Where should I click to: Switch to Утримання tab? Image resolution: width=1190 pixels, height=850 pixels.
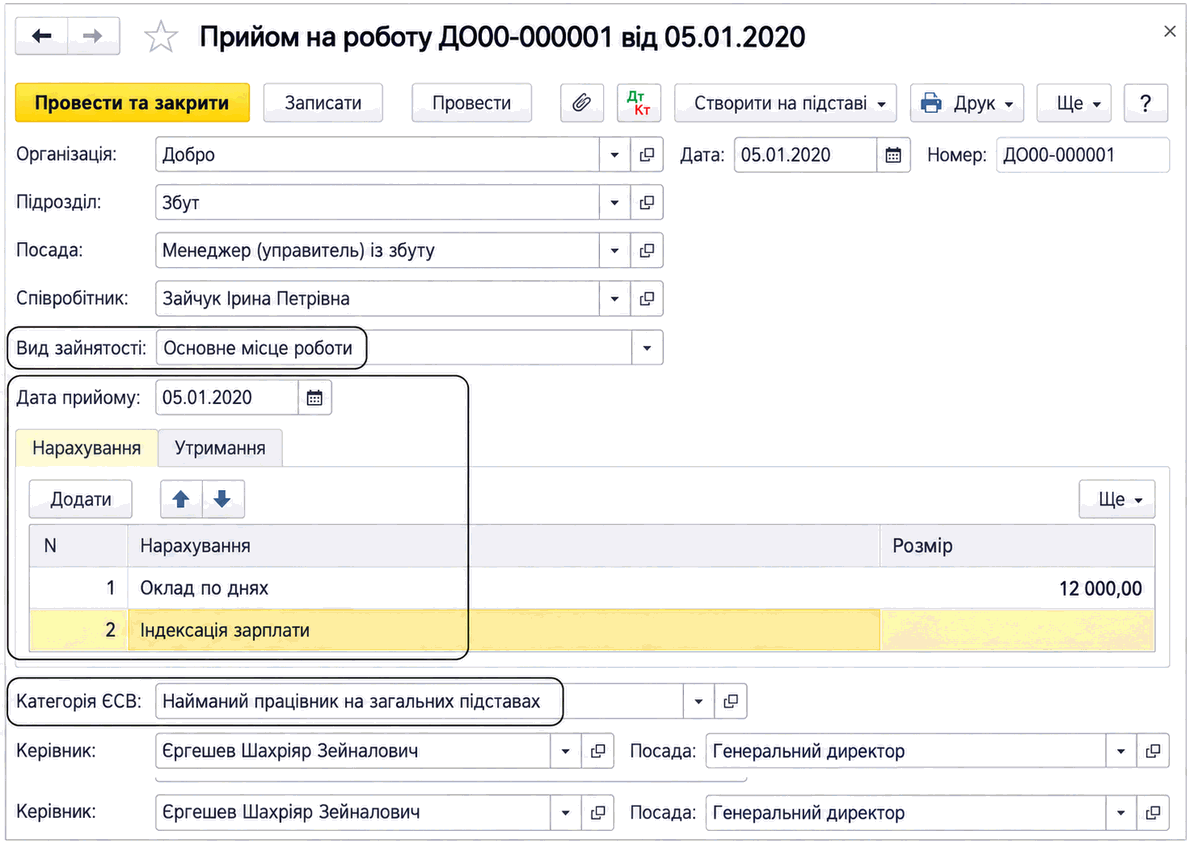(220, 448)
